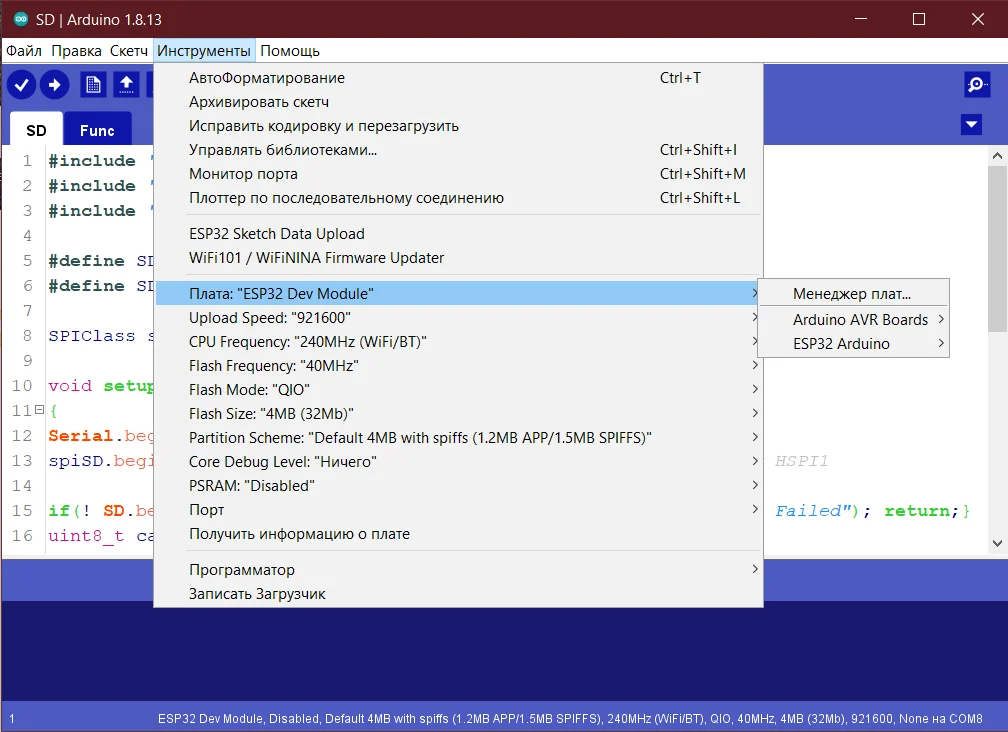1008x732 pixels.
Task: Click the editor scrollbar up arrow
Action: pyautogui.click(x=997, y=156)
